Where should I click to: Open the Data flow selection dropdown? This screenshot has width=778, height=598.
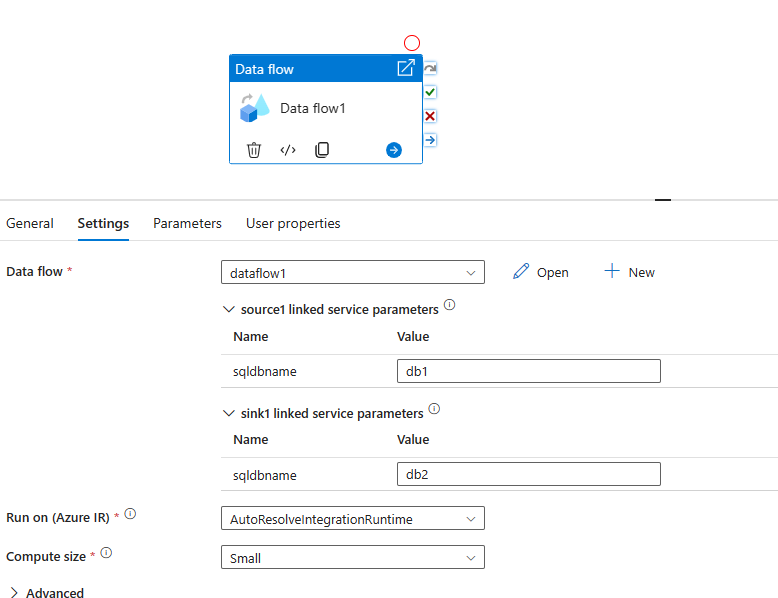click(x=352, y=272)
